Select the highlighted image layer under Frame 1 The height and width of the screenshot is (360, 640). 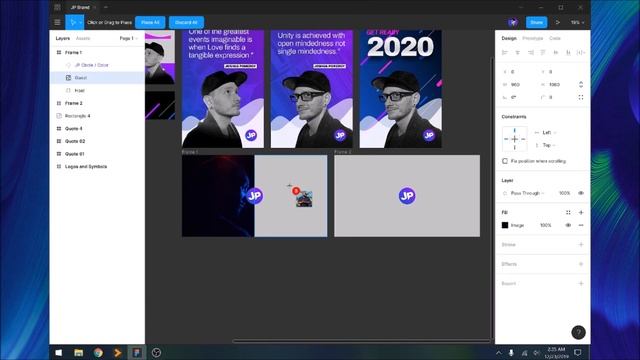point(97,78)
